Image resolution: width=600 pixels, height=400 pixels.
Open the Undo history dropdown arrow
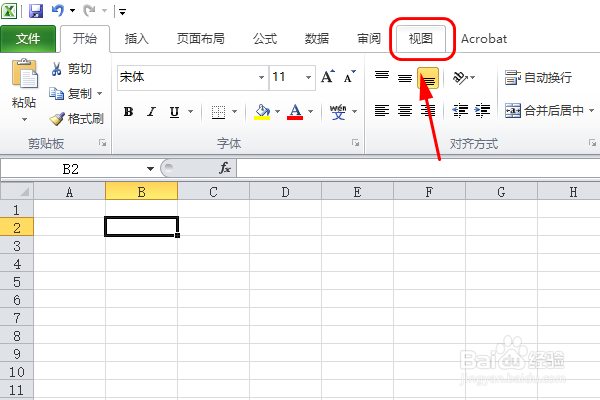point(72,11)
